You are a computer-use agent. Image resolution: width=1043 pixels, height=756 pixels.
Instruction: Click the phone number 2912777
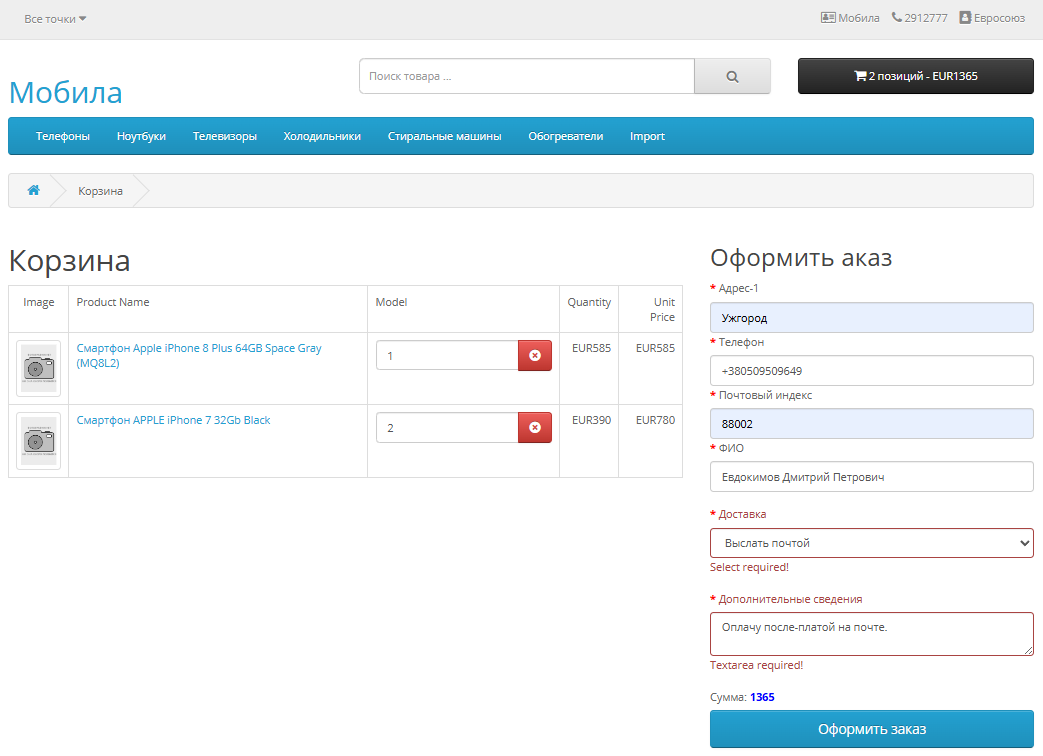[919, 18]
